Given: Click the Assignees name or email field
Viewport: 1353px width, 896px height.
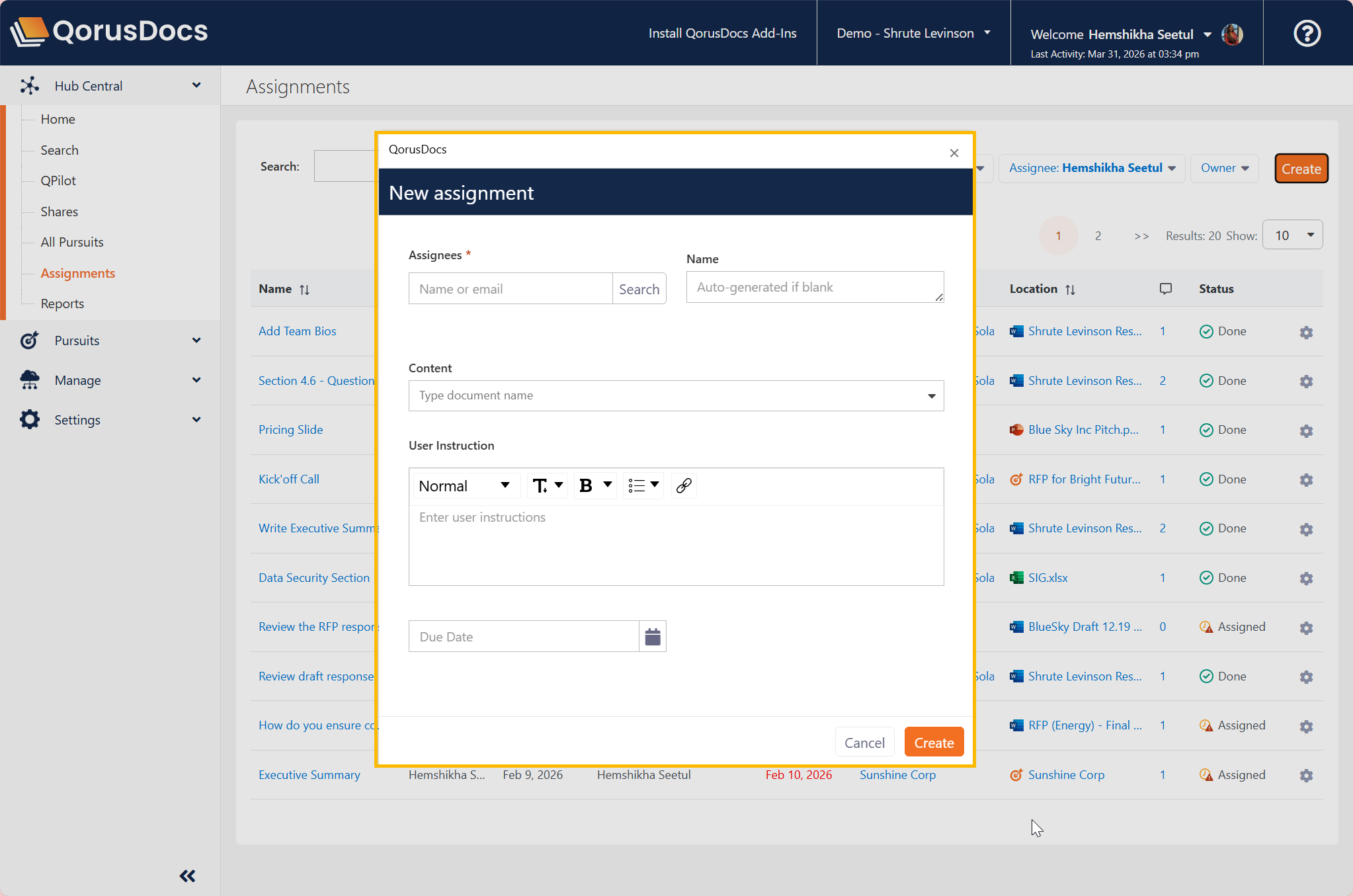Looking at the screenshot, I should 511,289.
